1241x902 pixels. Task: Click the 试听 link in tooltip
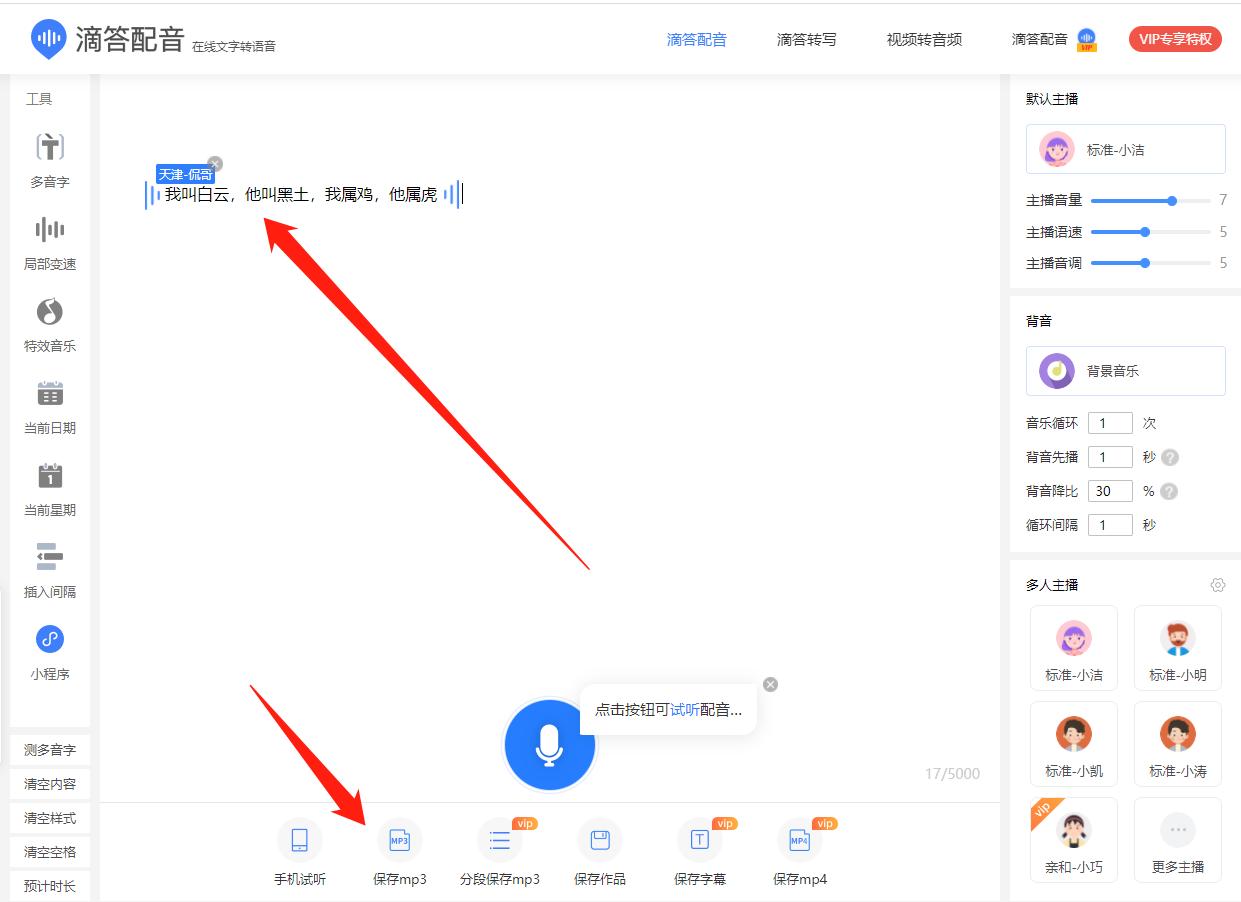(685, 710)
